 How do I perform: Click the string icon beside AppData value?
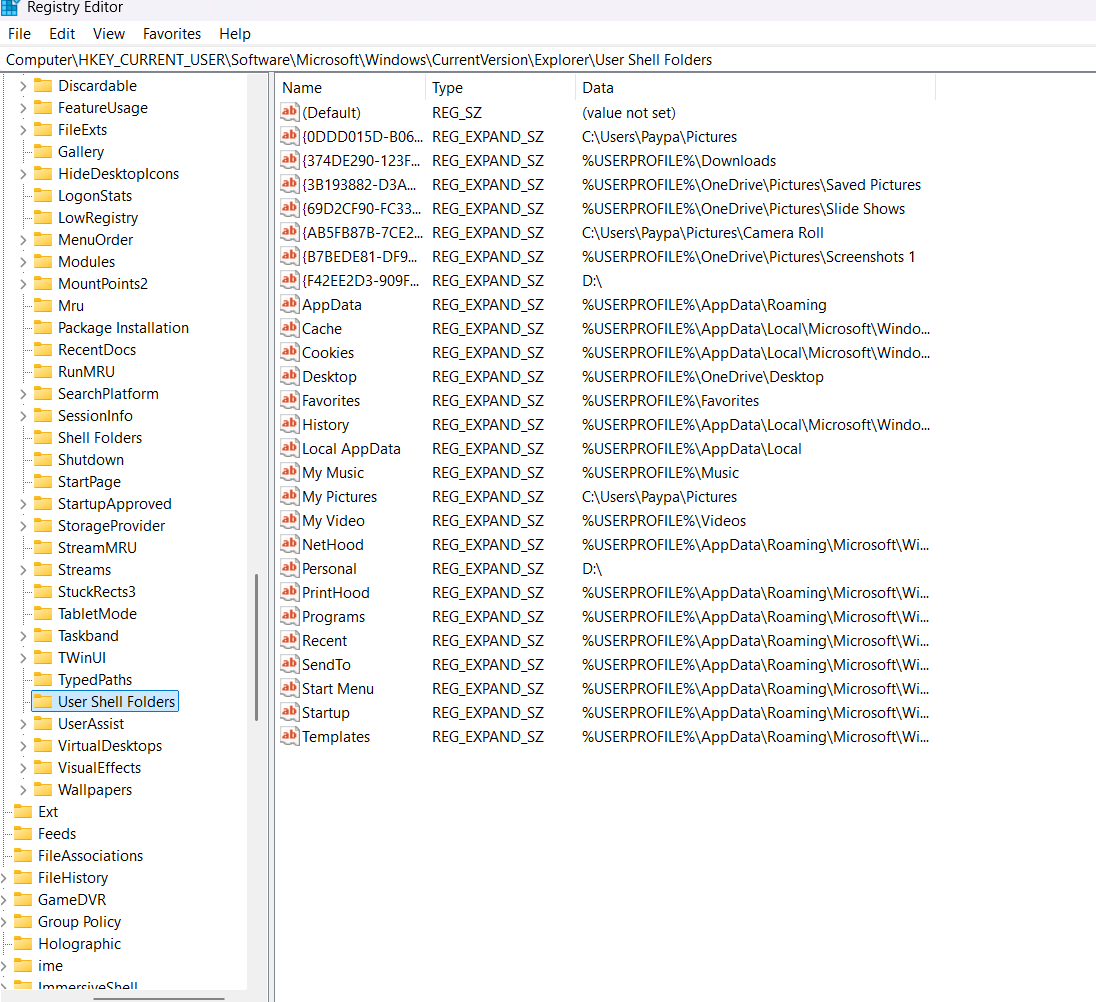click(x=289, y=304)
